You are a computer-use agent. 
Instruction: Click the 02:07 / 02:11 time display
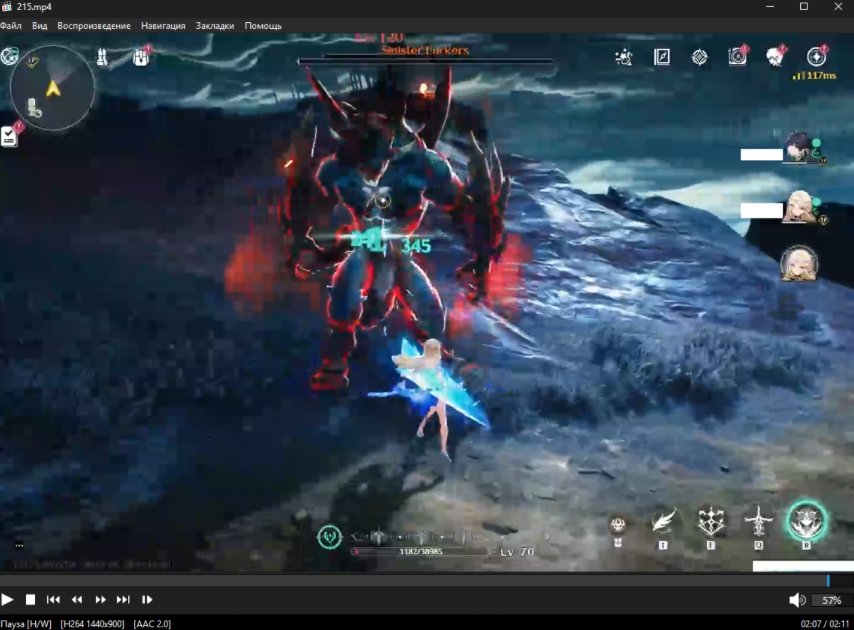[825, 623]
